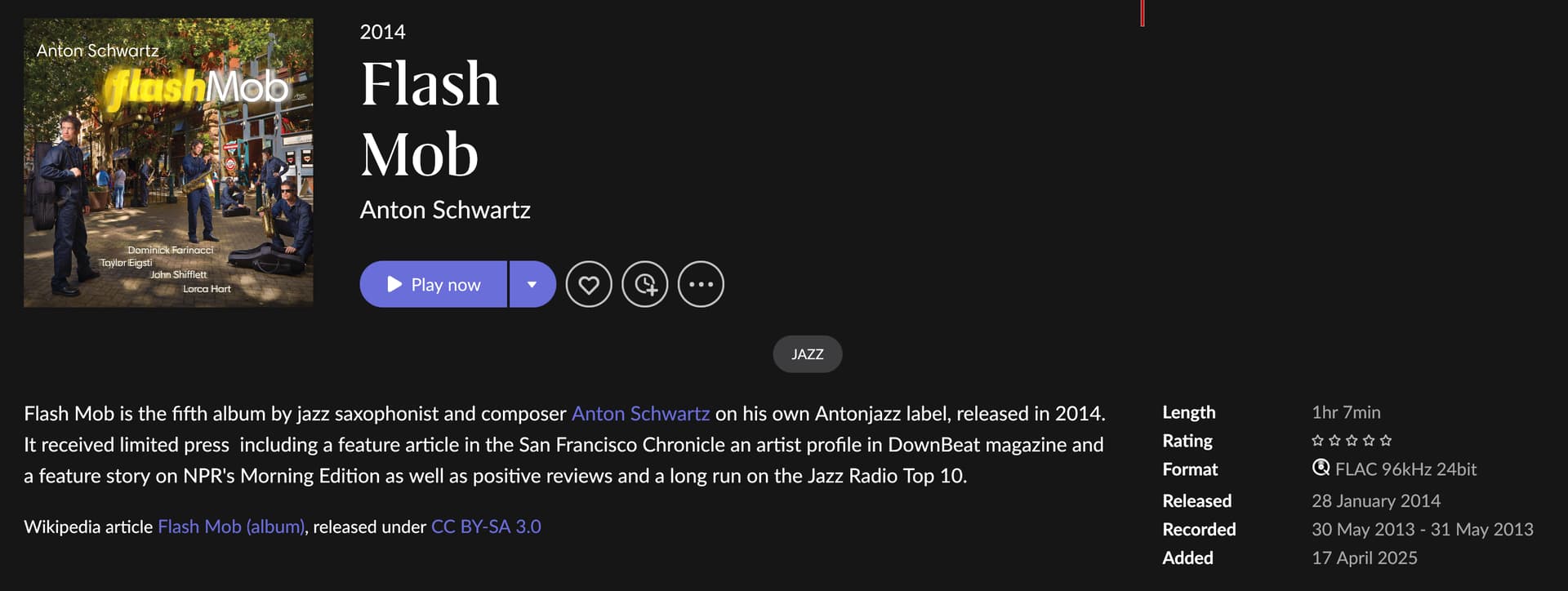
Task: Set rating to fifth star
Action: (x=1386, y=441)
